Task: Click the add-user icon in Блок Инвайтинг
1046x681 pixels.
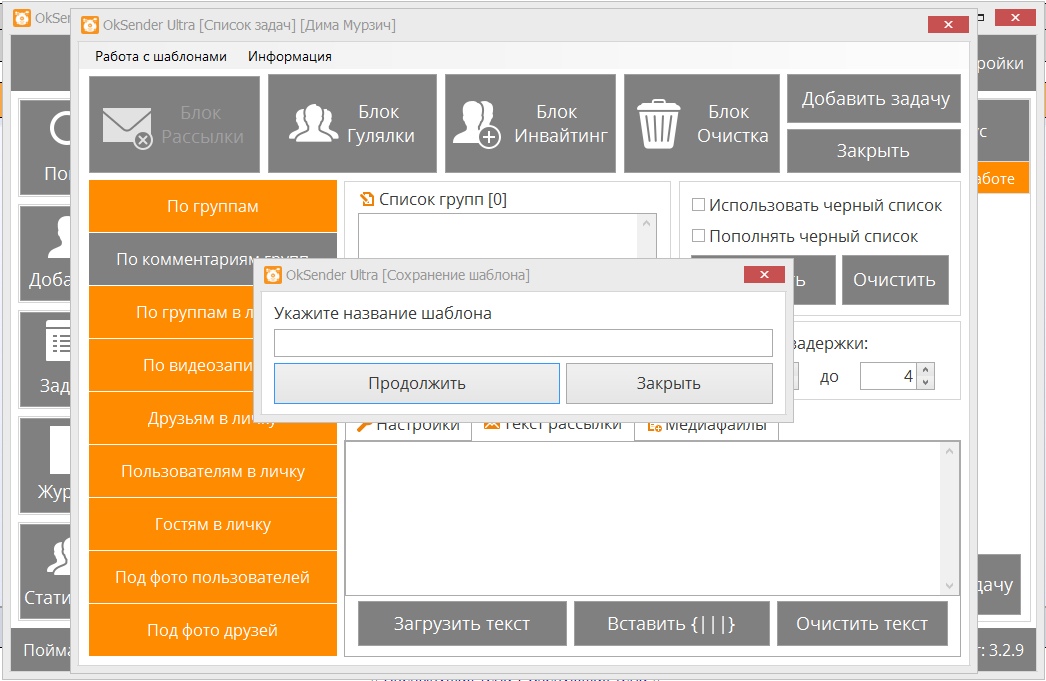Action: coord(476,124)
